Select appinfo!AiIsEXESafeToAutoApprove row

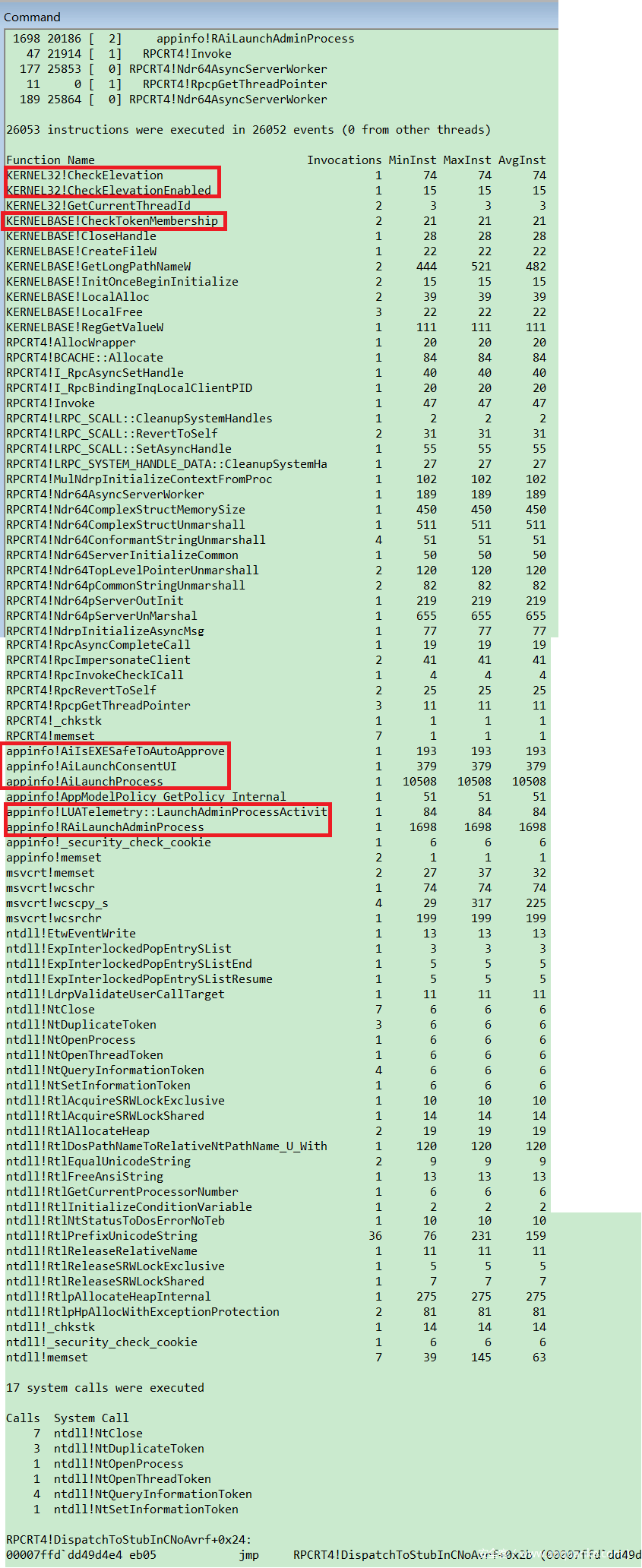point(276,751)
